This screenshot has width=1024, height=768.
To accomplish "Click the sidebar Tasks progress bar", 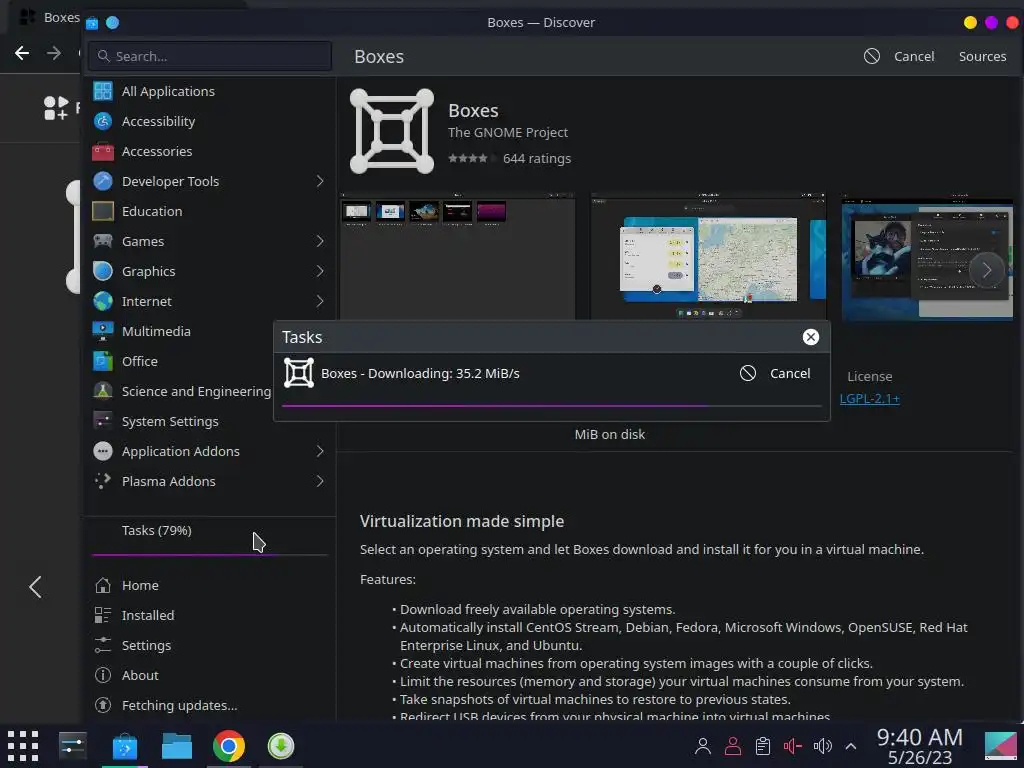I will 210,554.
